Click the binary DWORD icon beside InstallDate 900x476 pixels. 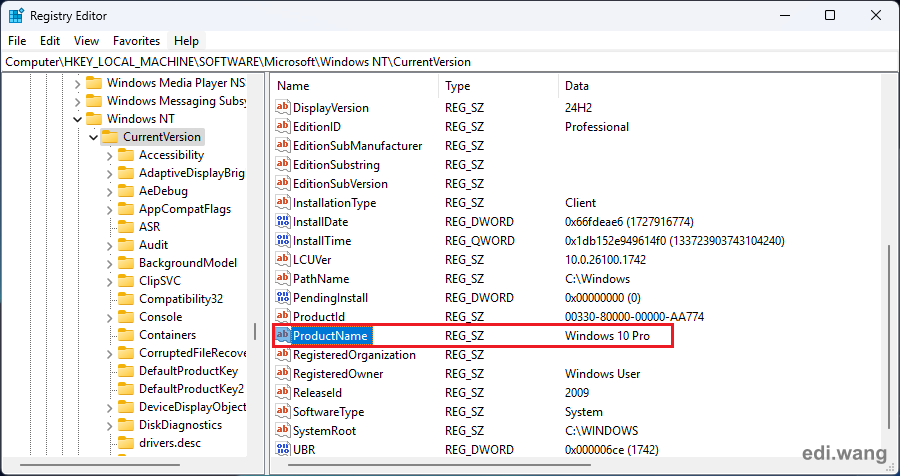click(x=282, y=221)
